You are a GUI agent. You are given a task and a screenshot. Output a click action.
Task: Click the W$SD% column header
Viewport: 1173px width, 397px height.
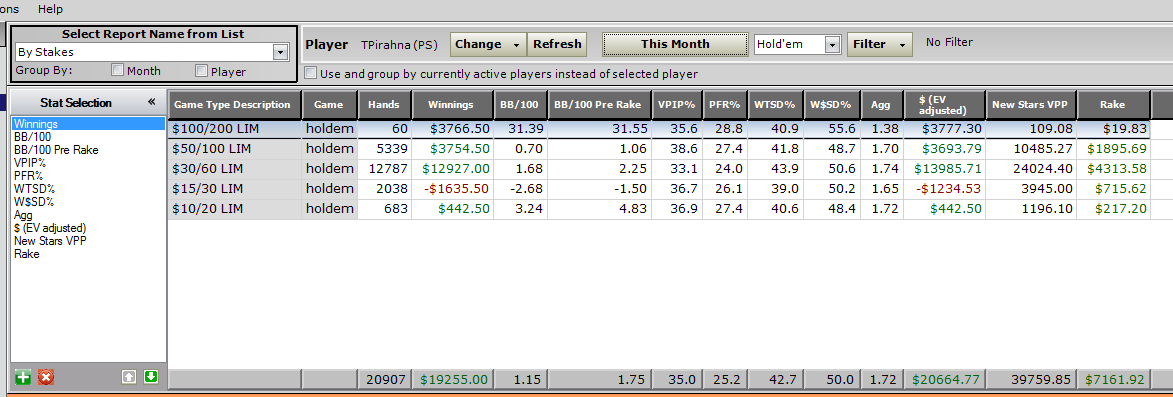pyautogui.click(x=832, y=105)
